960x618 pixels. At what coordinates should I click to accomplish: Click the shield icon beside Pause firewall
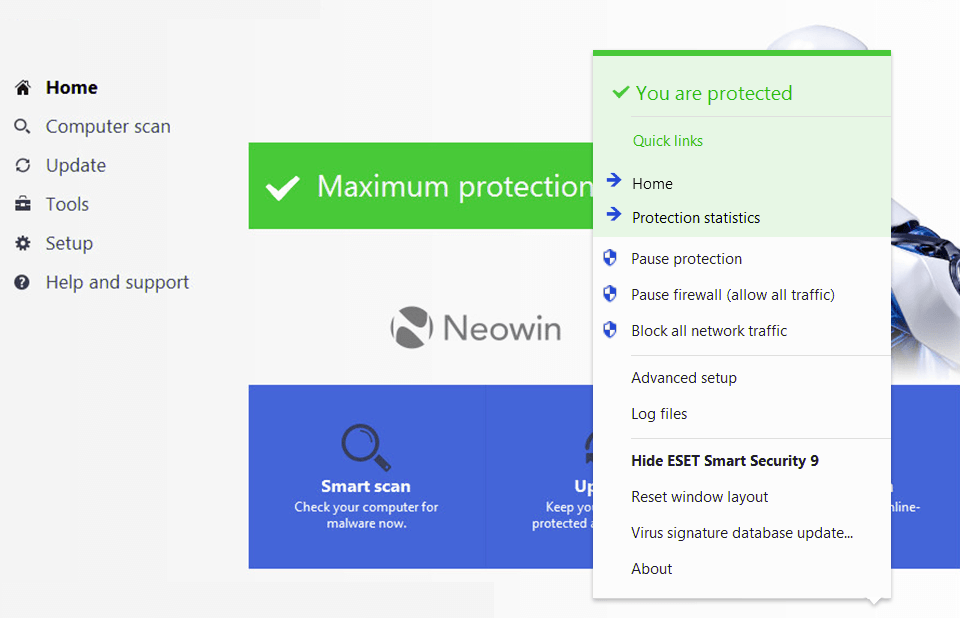610,295
